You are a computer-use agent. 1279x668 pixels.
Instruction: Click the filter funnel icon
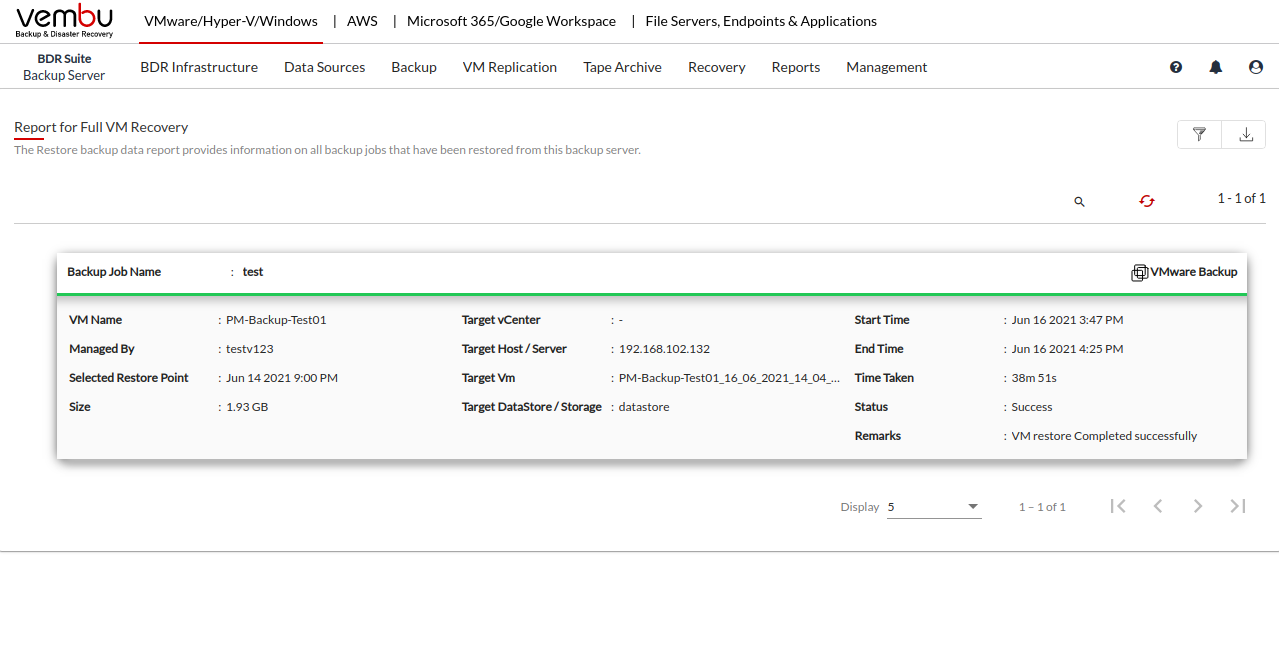[x=1200, y=135]
